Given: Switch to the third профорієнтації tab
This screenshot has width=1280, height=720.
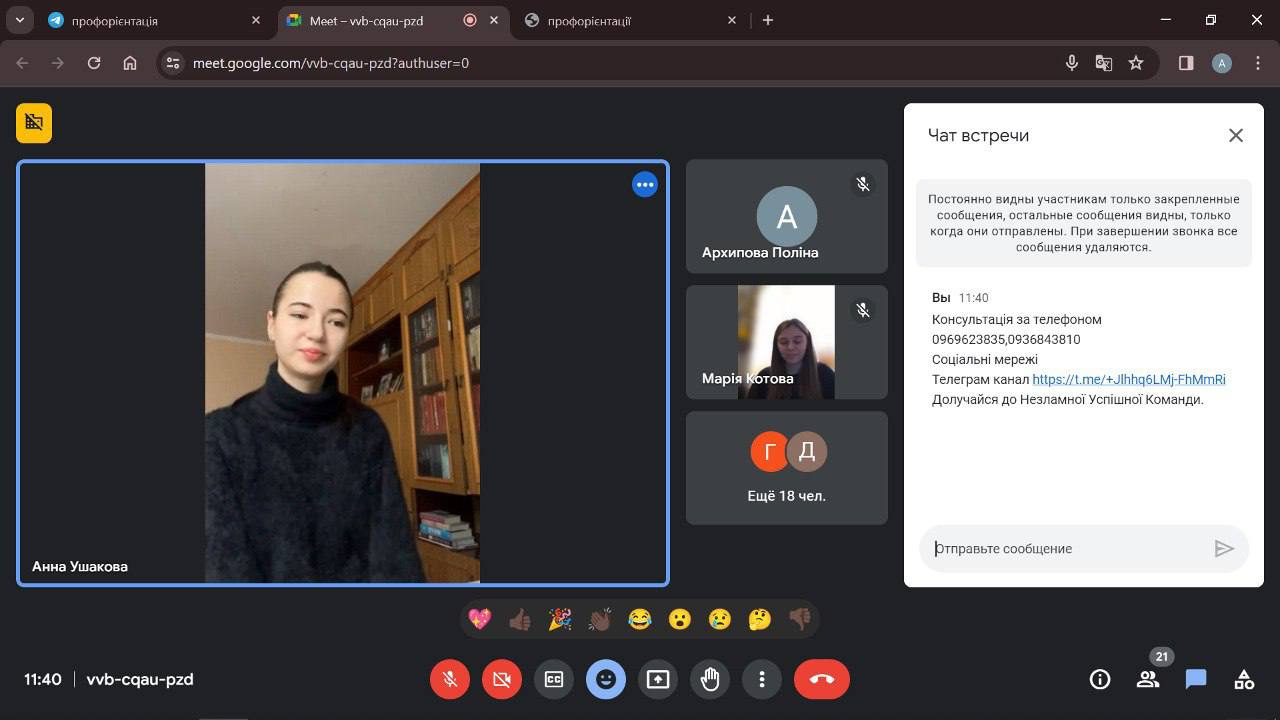Looking at the screenshot, I should pos(625,20).
